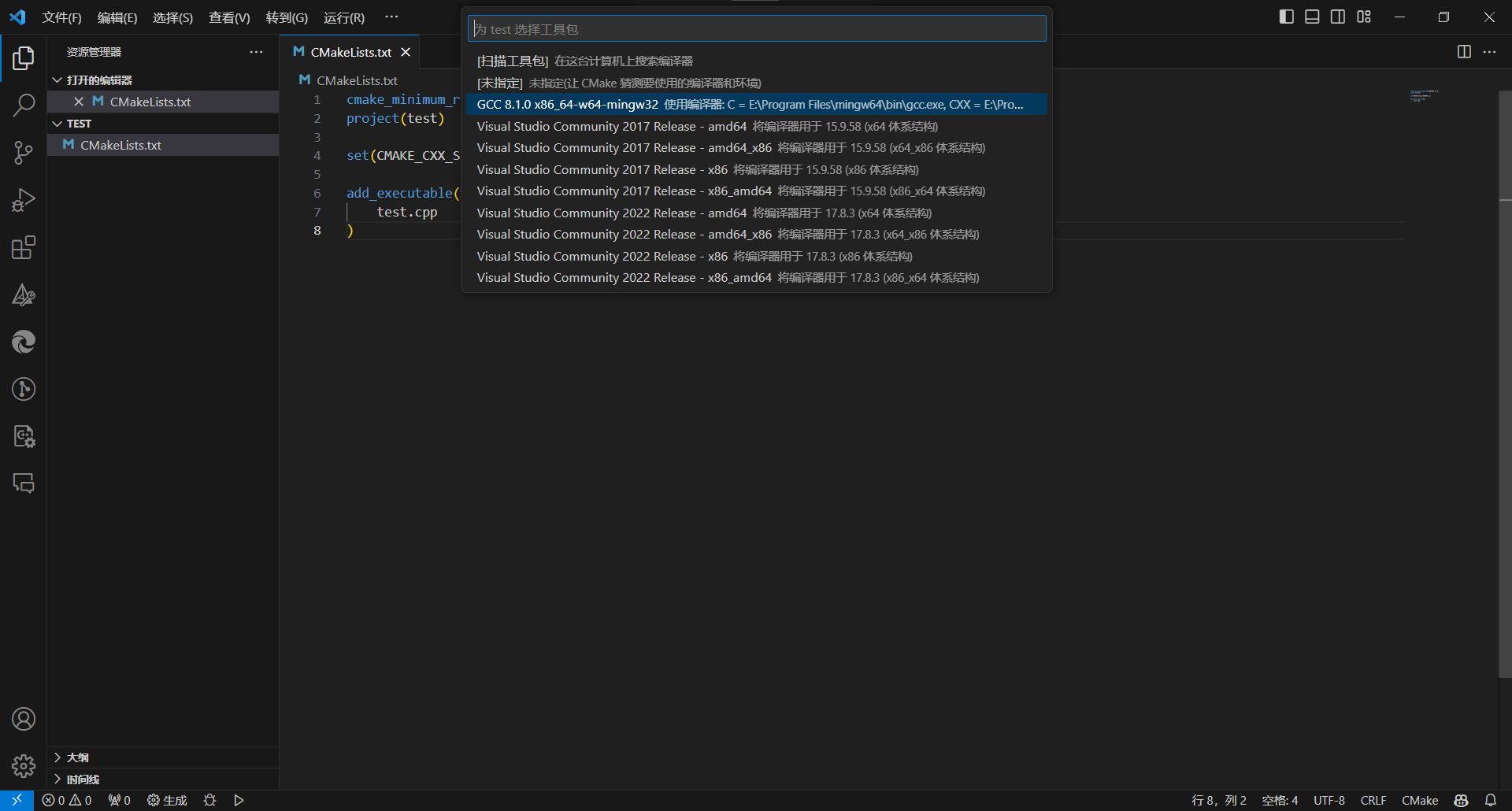Click the kit selection search input field

point(756,29)
